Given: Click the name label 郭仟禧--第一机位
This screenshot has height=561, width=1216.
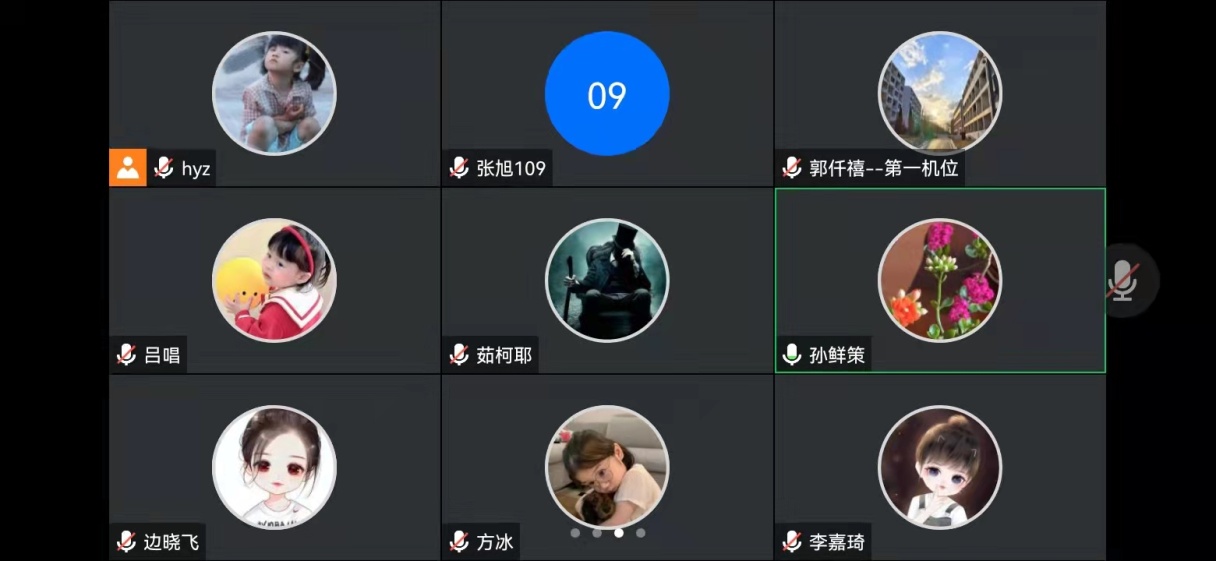Looking at the screenshot, I should 884,168.
